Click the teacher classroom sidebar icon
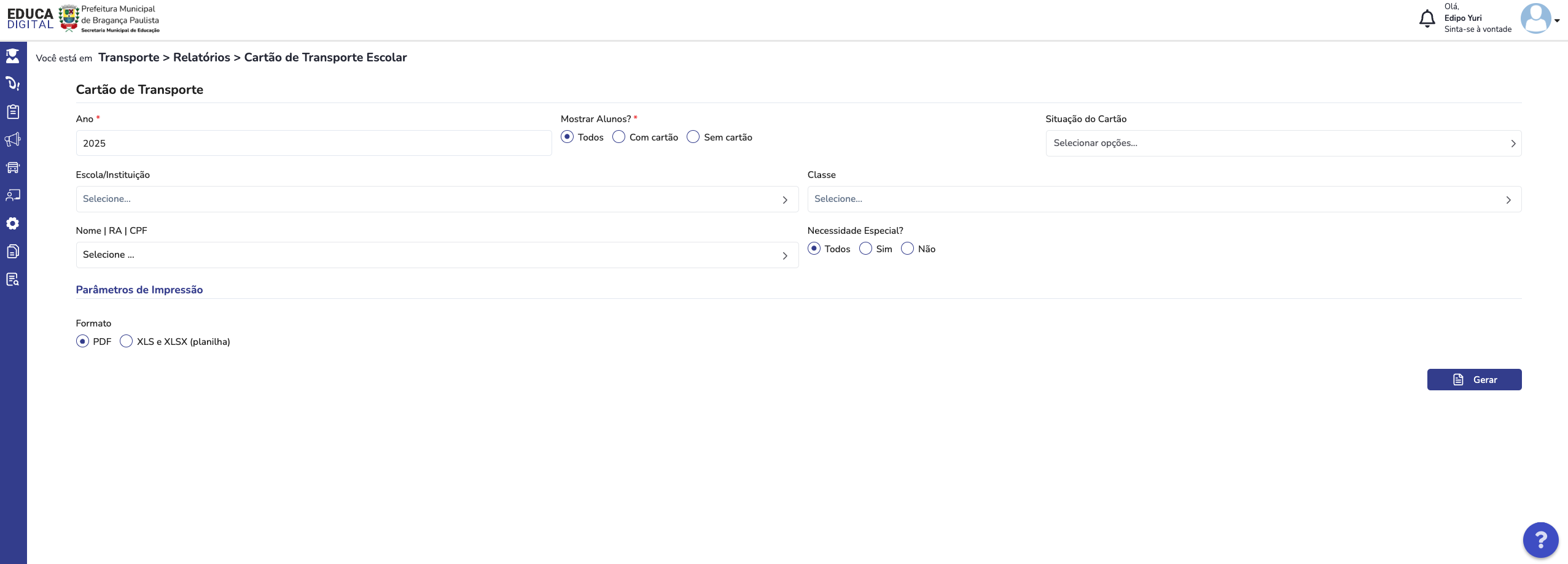The image size is (1568, 564). 13,195
